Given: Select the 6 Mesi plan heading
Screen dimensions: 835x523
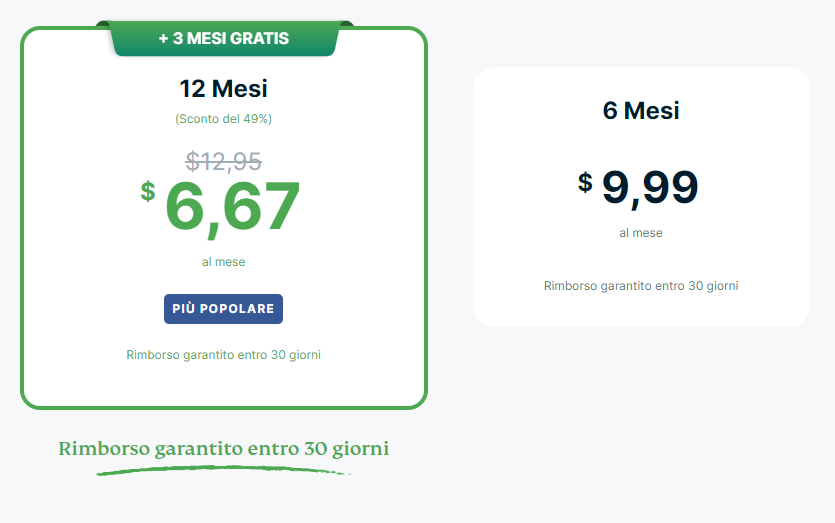Looking at the screenshot, I should (641, 110).
